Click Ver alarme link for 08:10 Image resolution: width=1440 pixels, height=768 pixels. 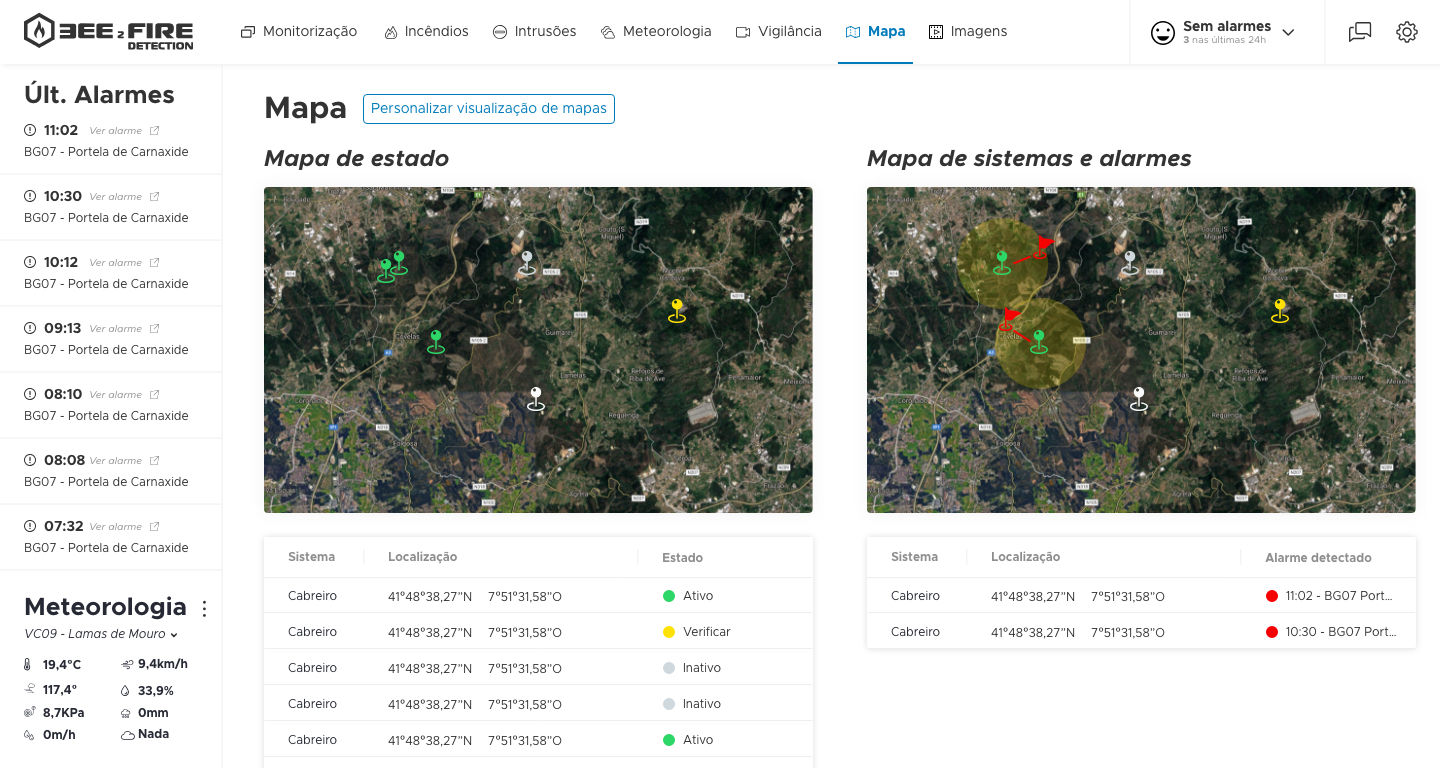click(116, 395)
